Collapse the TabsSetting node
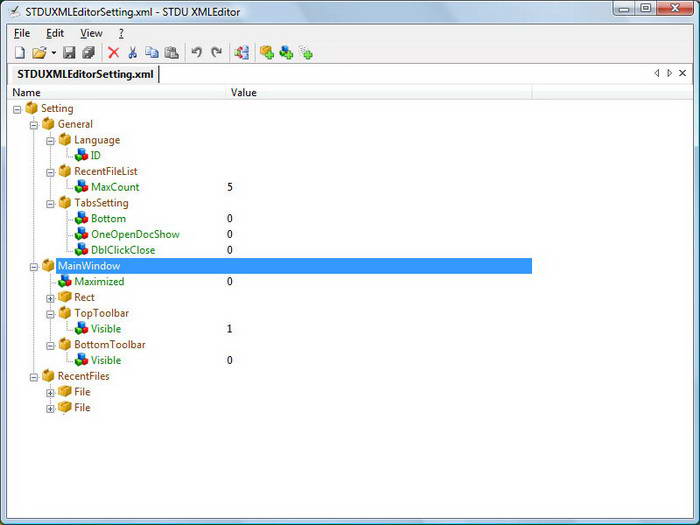 pos(50,204)
